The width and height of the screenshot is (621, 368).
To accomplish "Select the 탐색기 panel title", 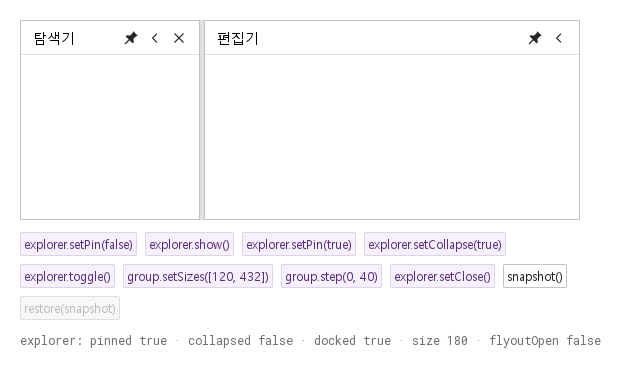I will (54, 38).
